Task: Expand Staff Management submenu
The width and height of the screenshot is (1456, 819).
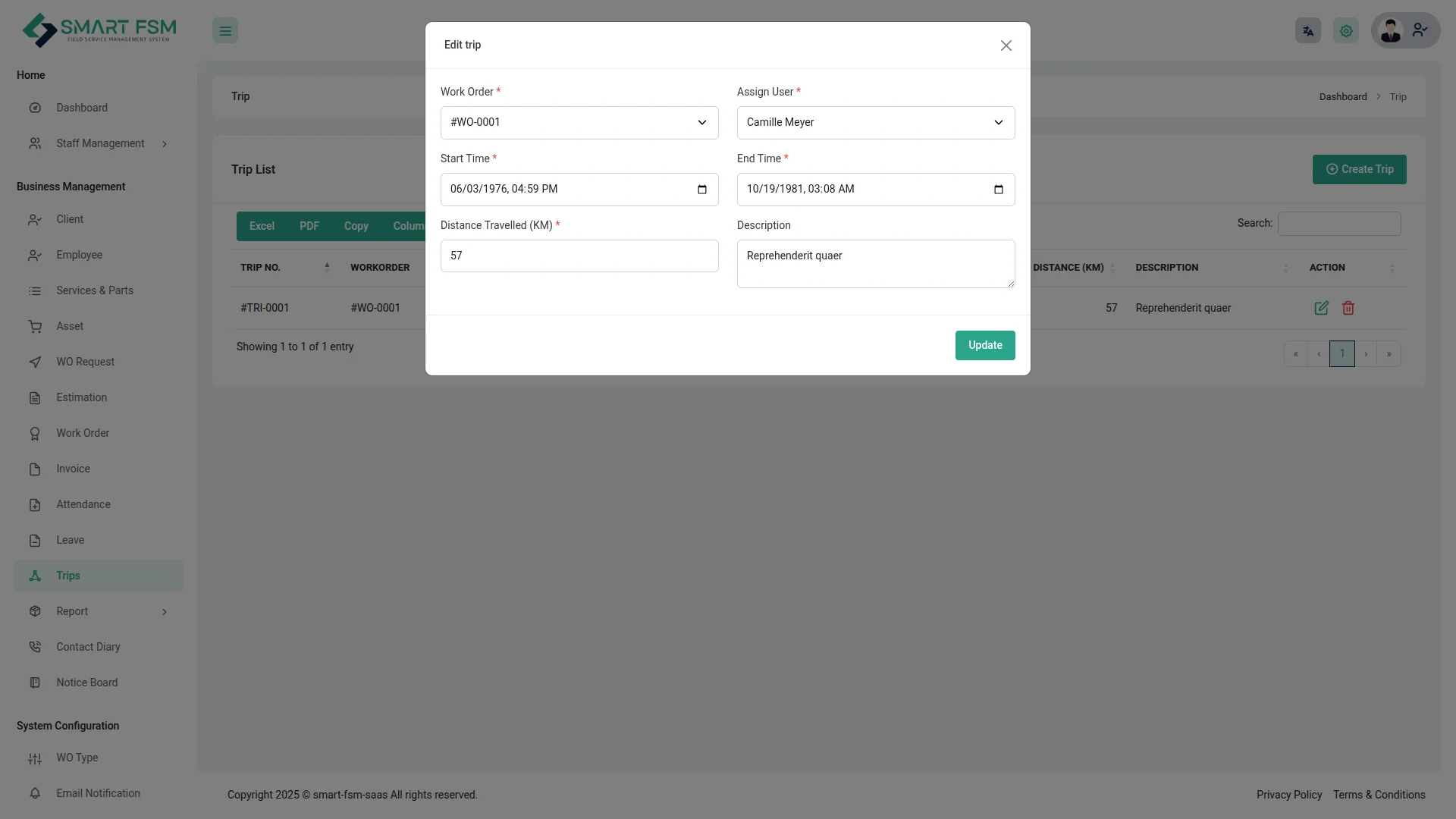Action: tap(99, 143)
